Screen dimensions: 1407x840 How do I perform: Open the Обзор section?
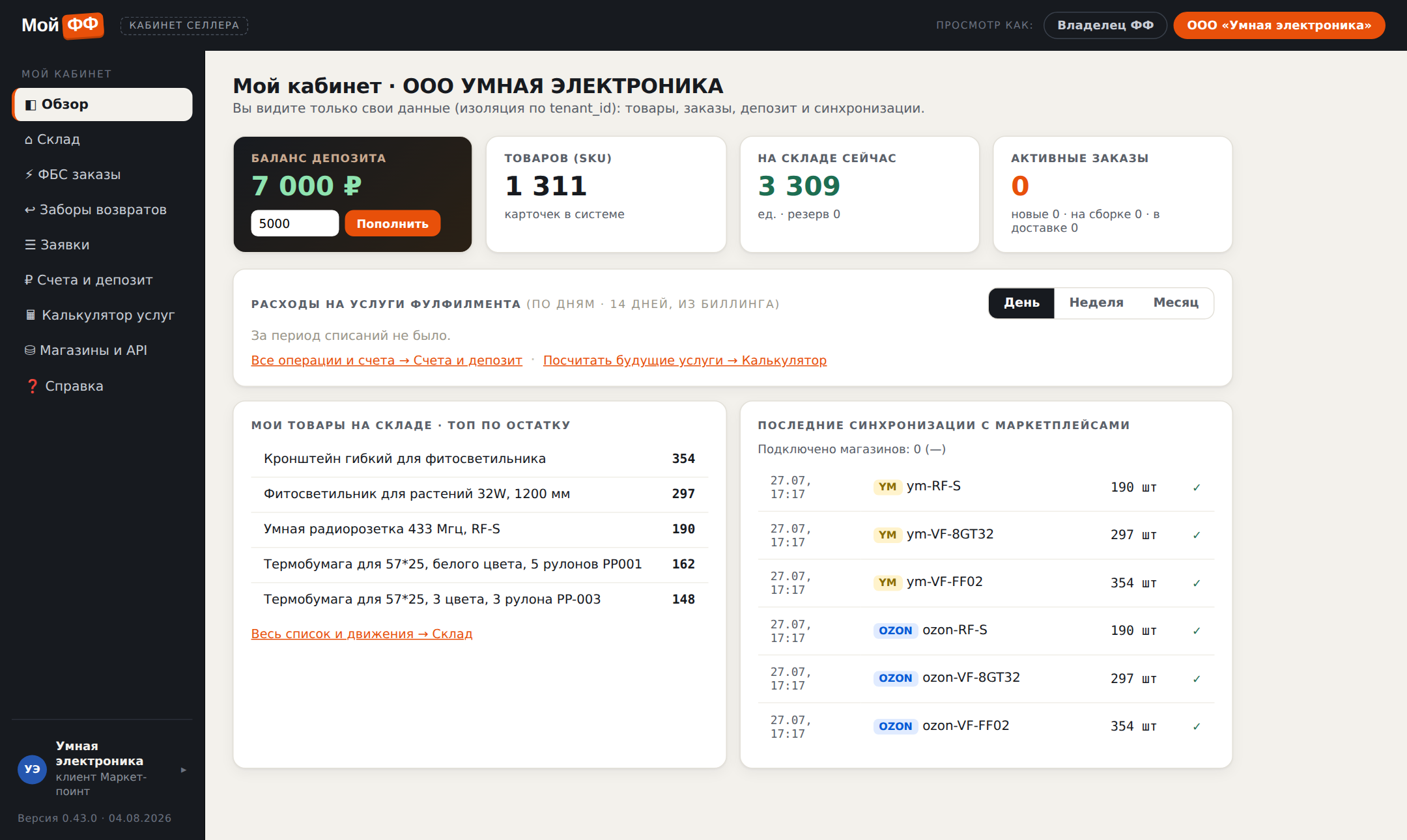click(102, 105)
